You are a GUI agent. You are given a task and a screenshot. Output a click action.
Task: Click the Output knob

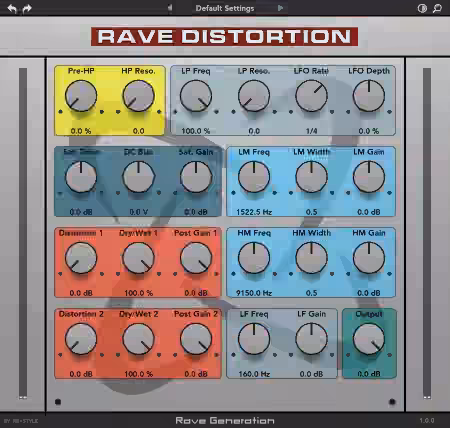(369, 339)
